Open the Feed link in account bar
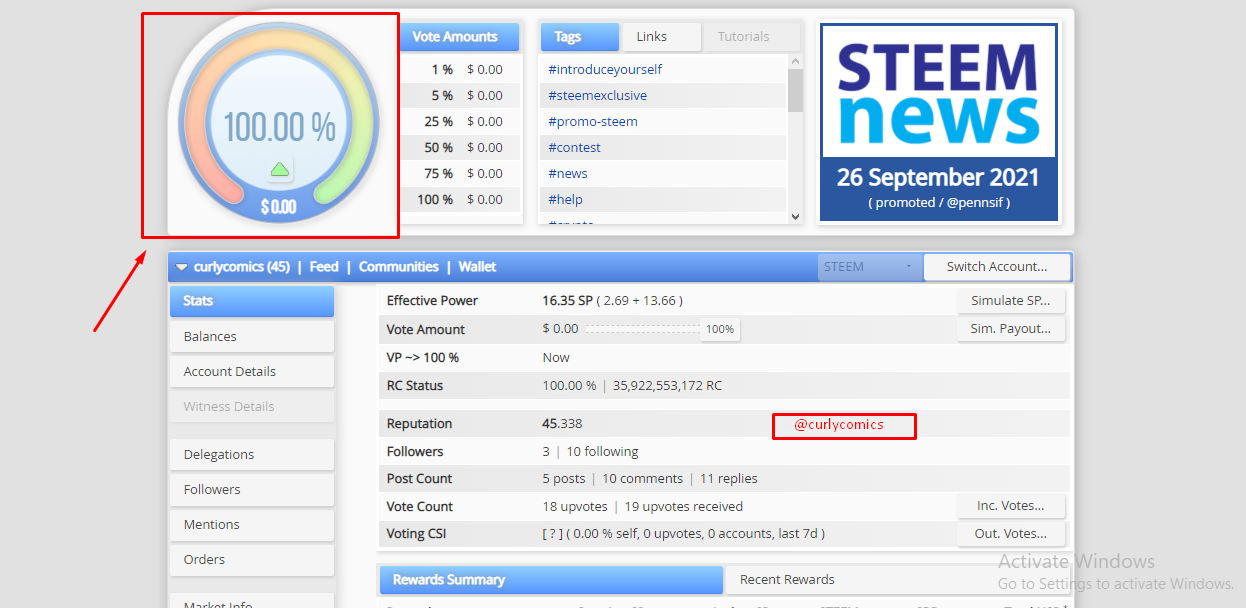1246x608 pixels. point(324,267)
